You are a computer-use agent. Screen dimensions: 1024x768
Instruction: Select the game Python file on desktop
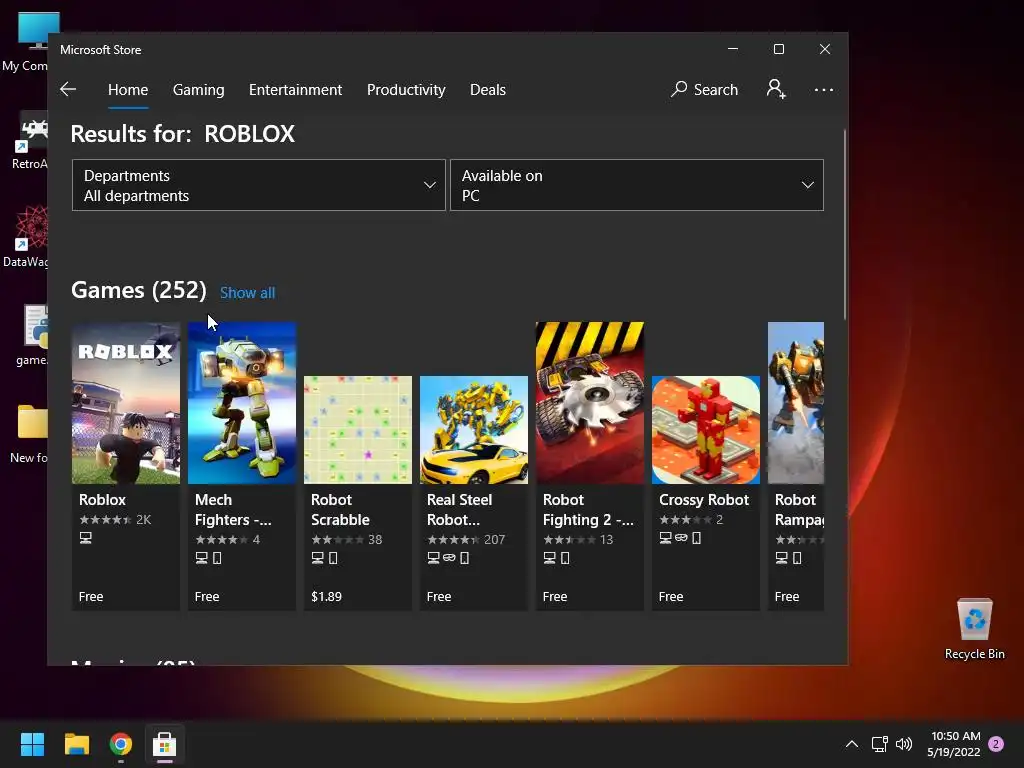coord(31,335)
